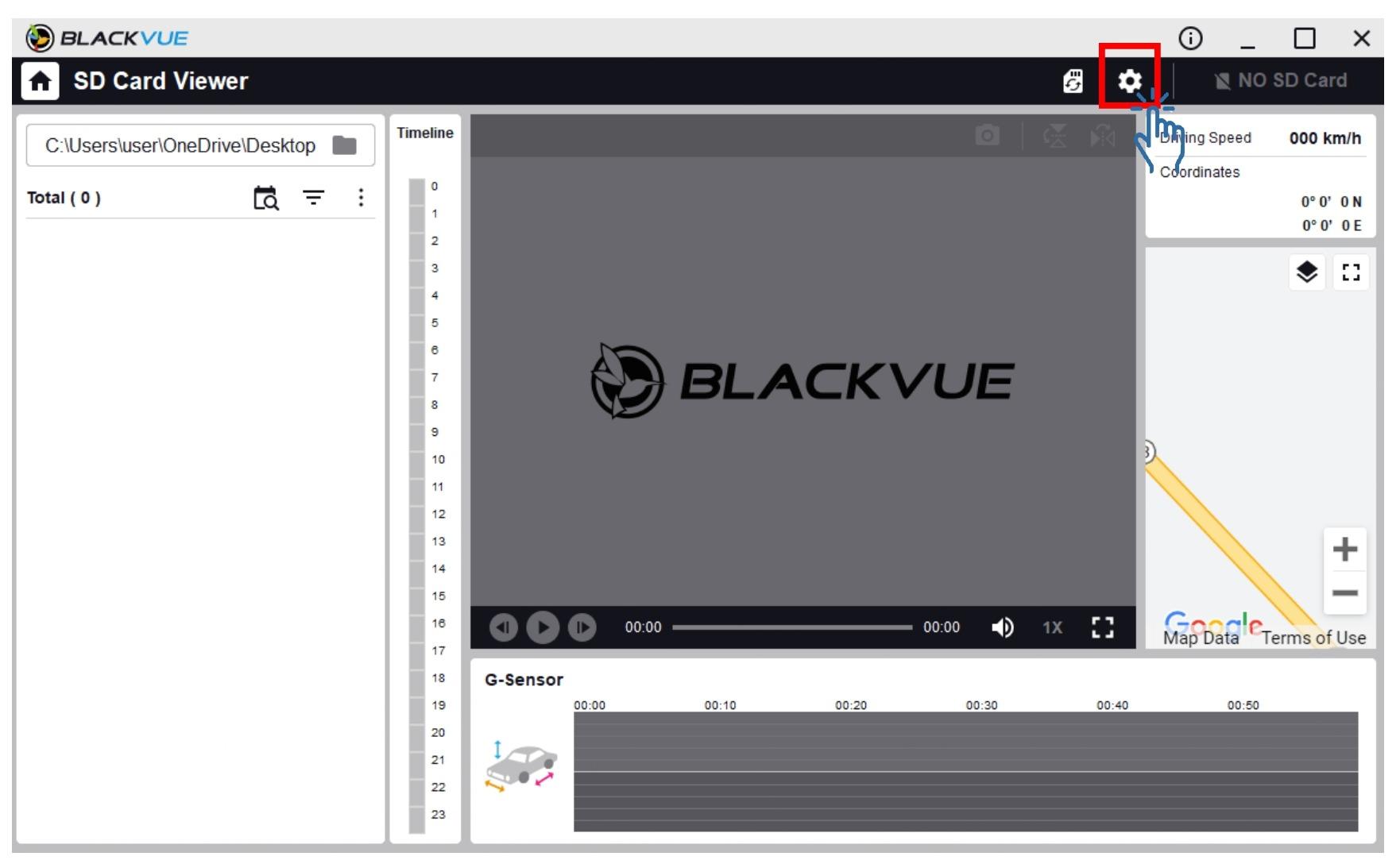Capture a snapshot with camera icon
The image size is (1400, 868).
coord(987,136)
